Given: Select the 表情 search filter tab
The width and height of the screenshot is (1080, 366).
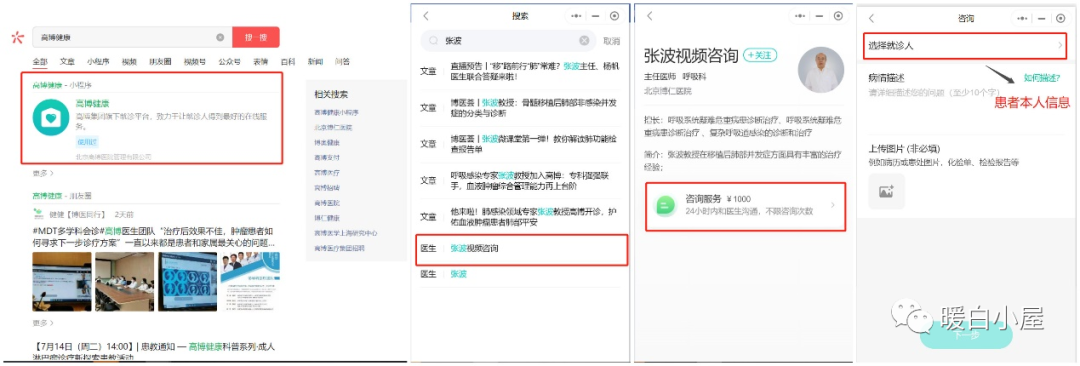Looking at the screenshot, I should click(260, 61).
